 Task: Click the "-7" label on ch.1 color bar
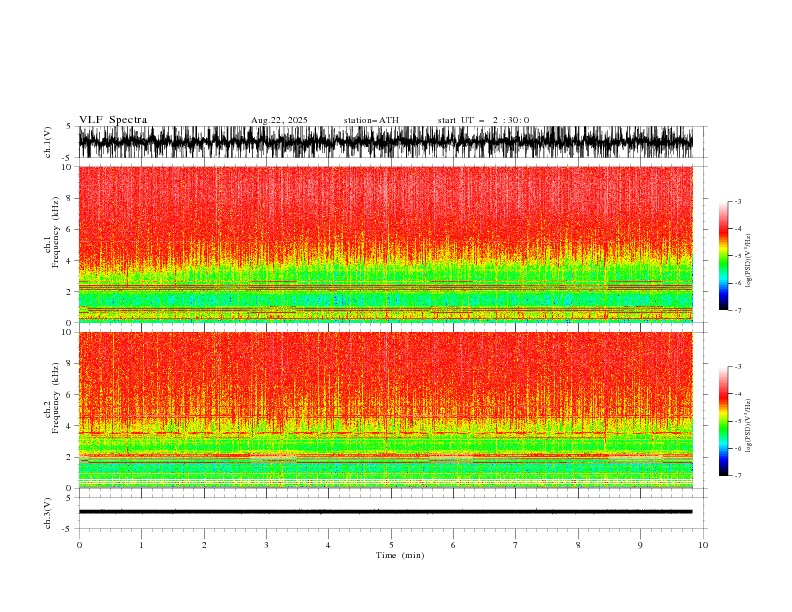(737, 310)
